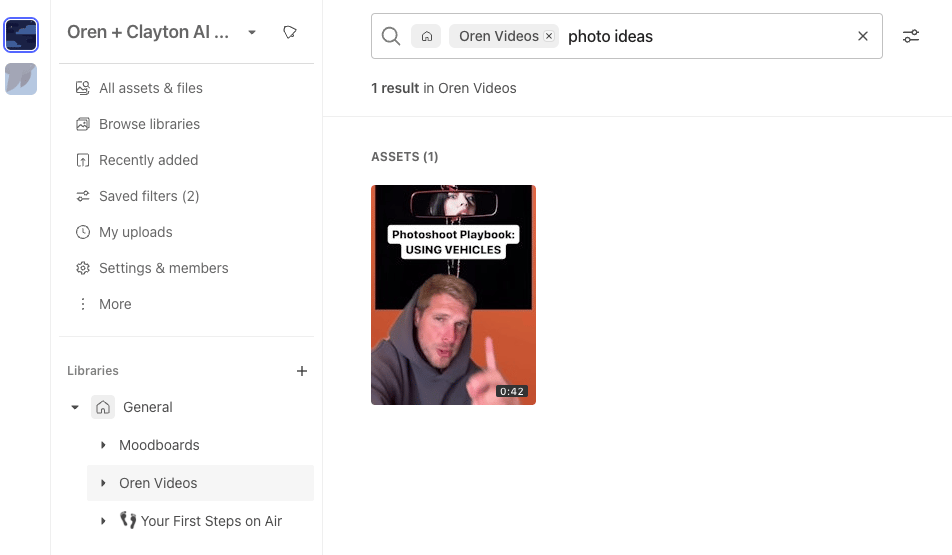Expand the Oren Videos folder
This screenshot has height=555, width=952.
[103, 483]
